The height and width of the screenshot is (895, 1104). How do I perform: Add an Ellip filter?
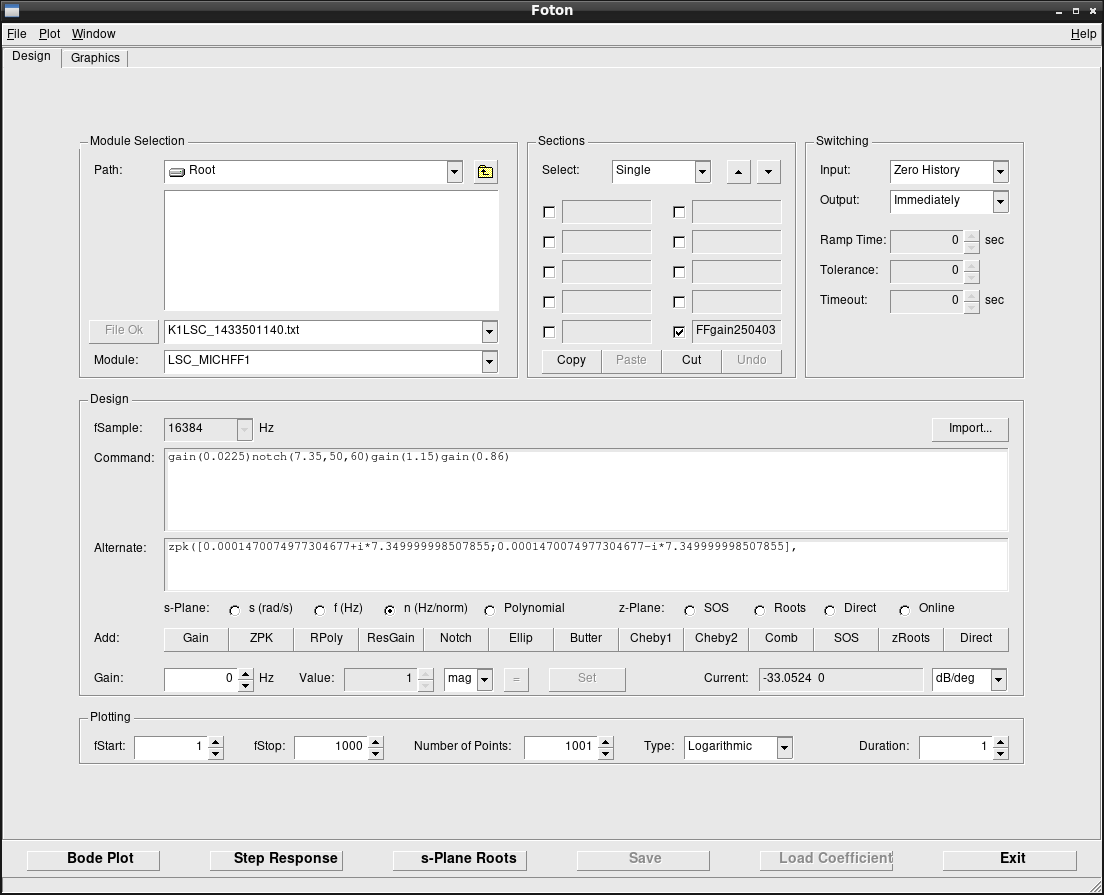(521, 639)
